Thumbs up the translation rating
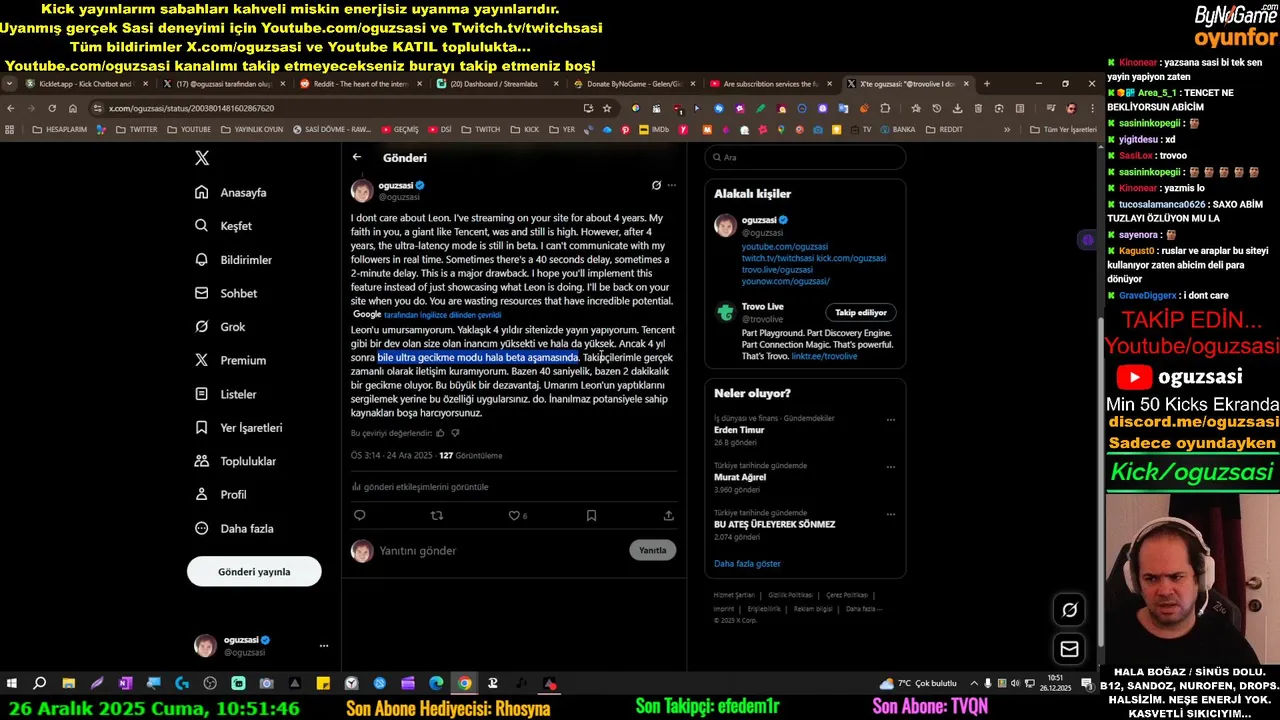The height and width of the screenshot is (720, 1280). point(441,433)
